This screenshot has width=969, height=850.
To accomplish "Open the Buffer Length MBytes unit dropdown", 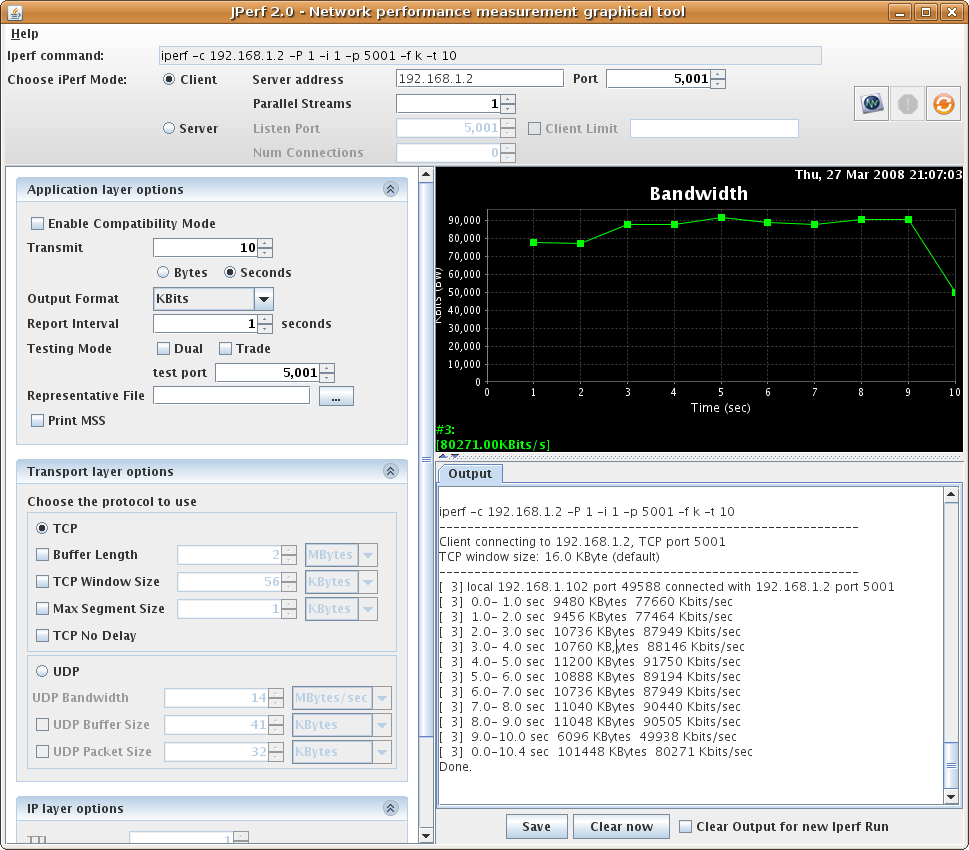I will [x=368, y=555].
